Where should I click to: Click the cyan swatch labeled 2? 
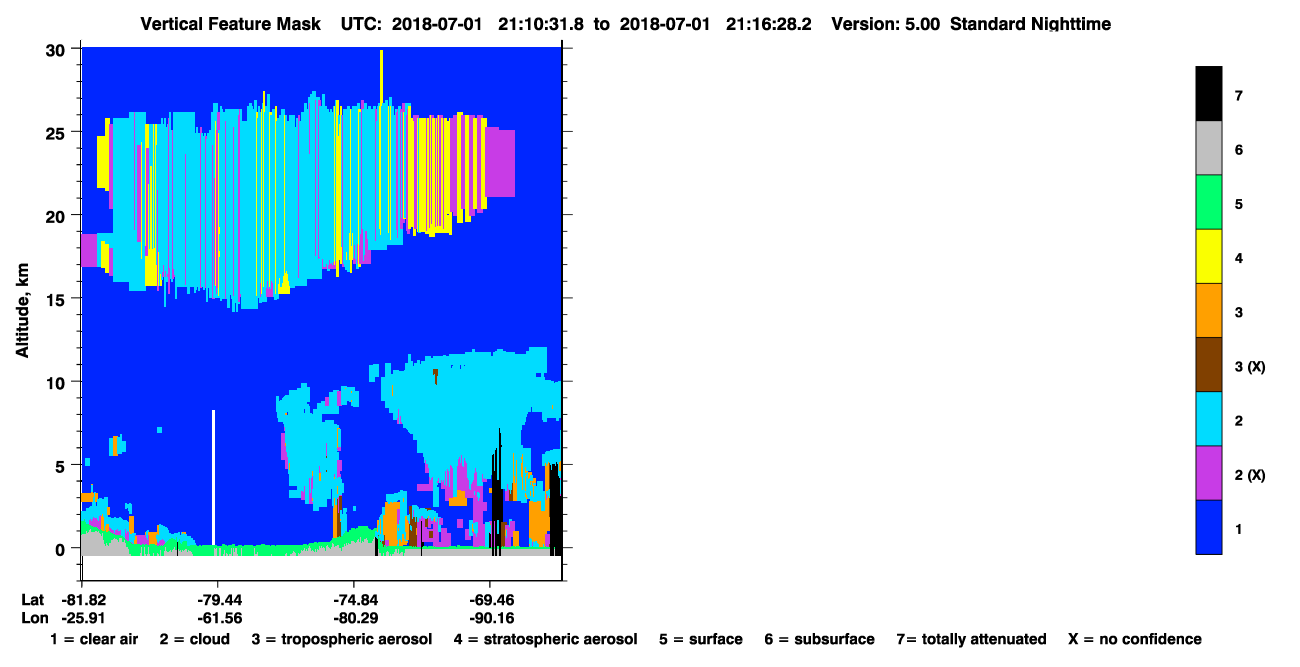click(x=1209, y=418)
